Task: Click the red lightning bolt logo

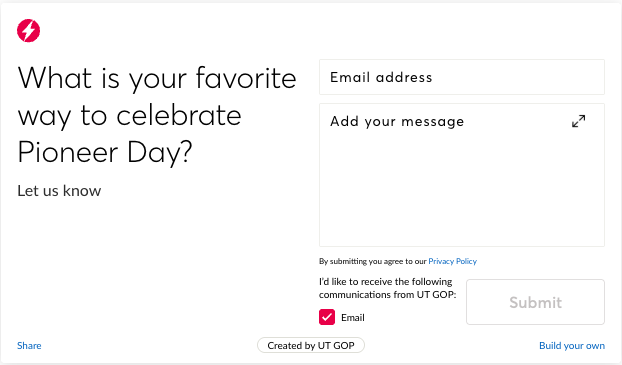Action: point(29,31)
